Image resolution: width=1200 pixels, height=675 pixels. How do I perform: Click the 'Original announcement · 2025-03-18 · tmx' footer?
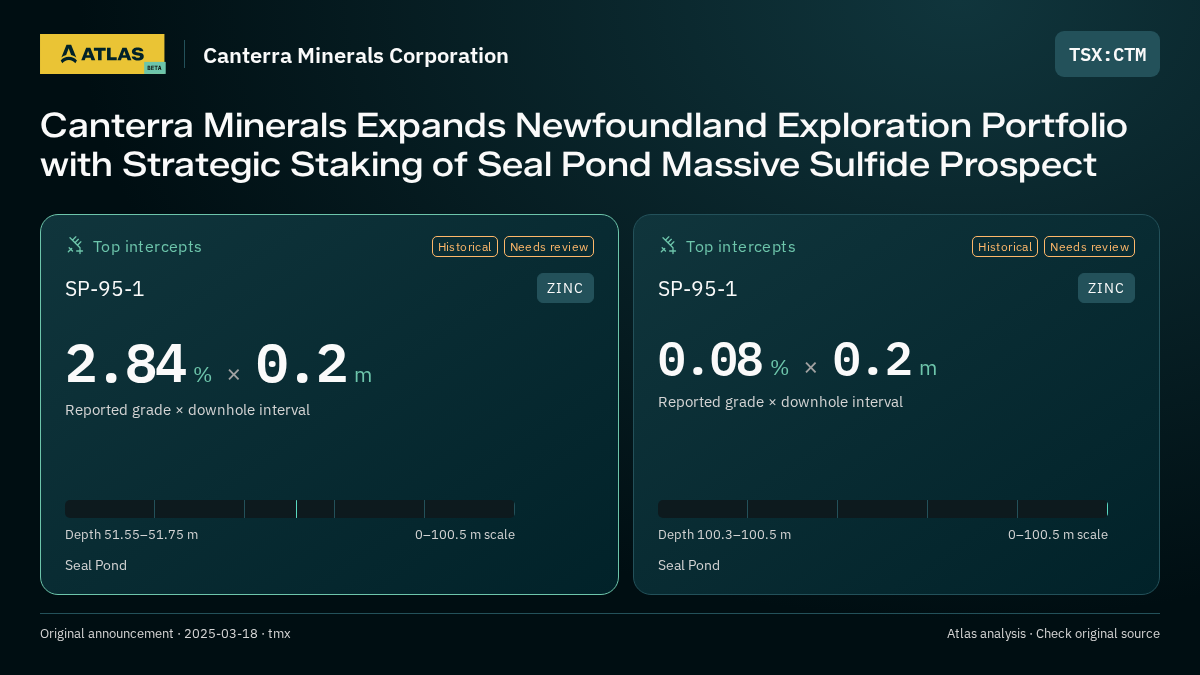(x=165, y=634)
